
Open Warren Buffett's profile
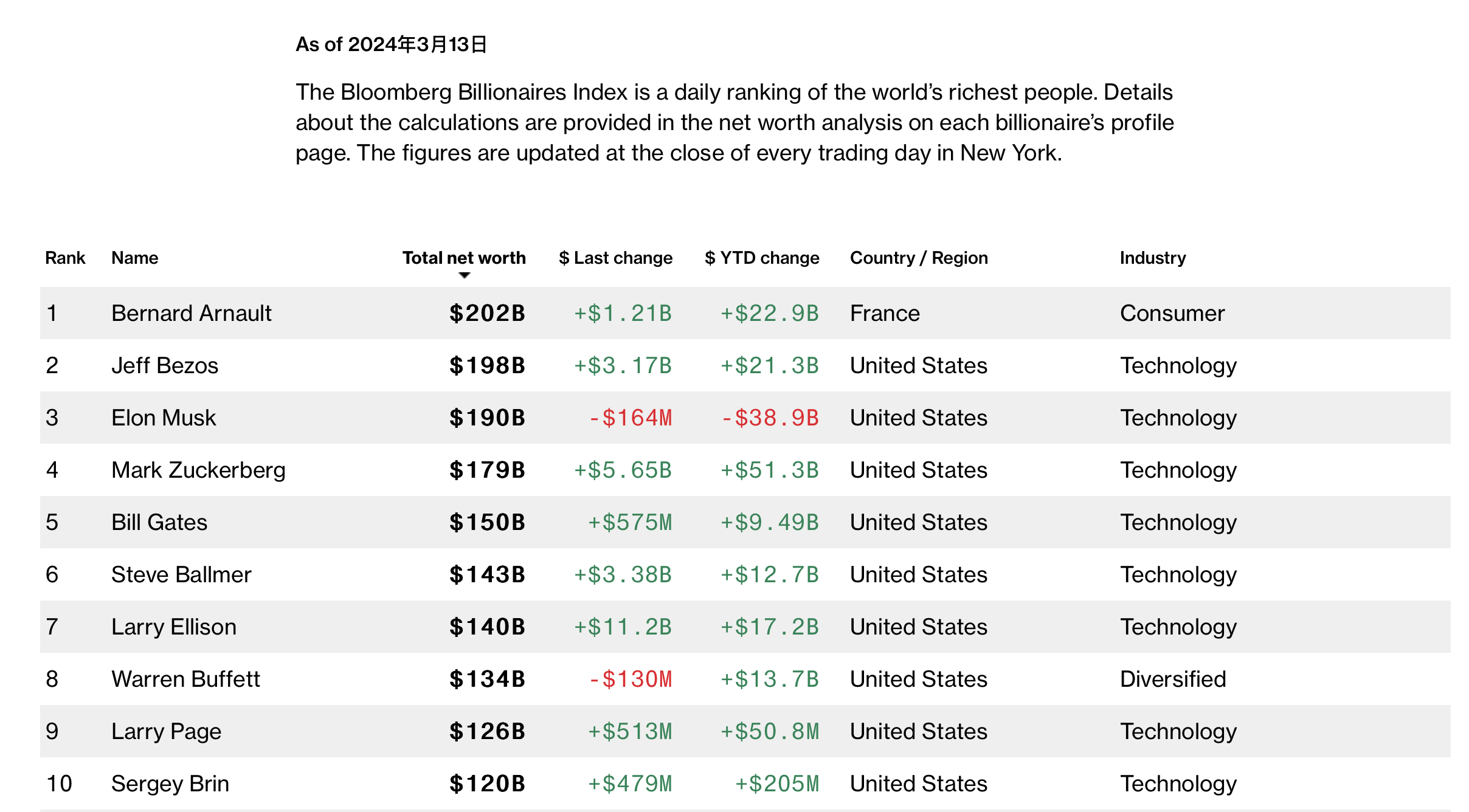coord(185,679)
